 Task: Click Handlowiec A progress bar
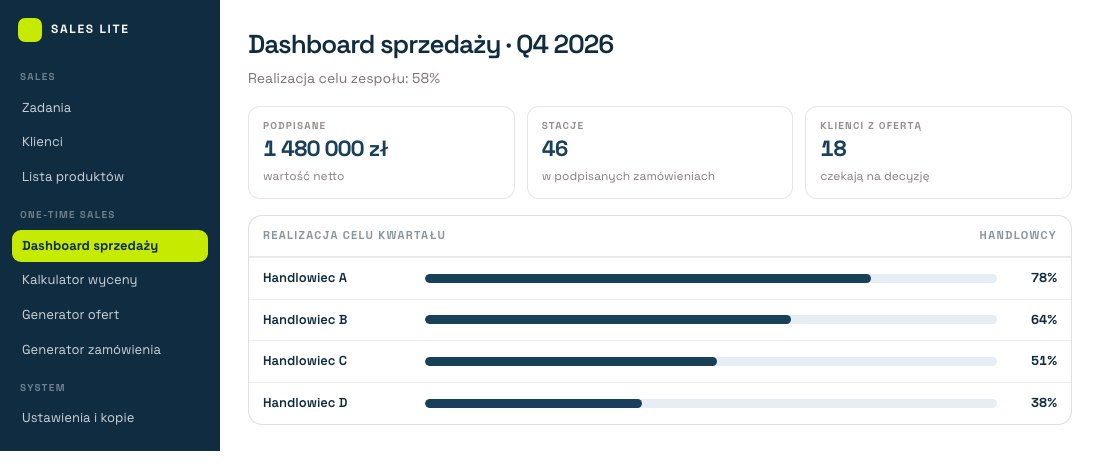pyautogui.click(x=711, y=278)
